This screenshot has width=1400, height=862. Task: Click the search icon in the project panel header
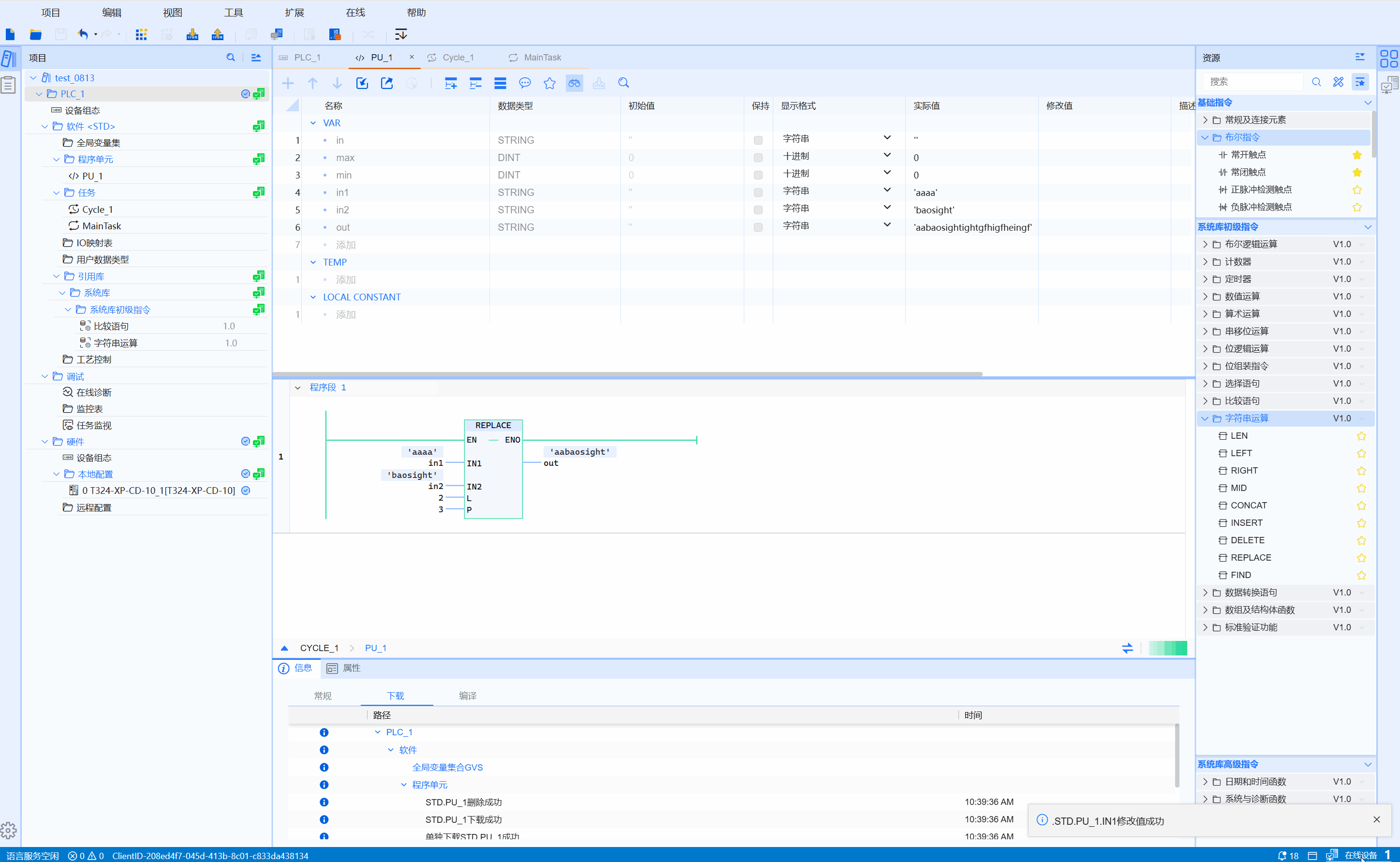230,58
